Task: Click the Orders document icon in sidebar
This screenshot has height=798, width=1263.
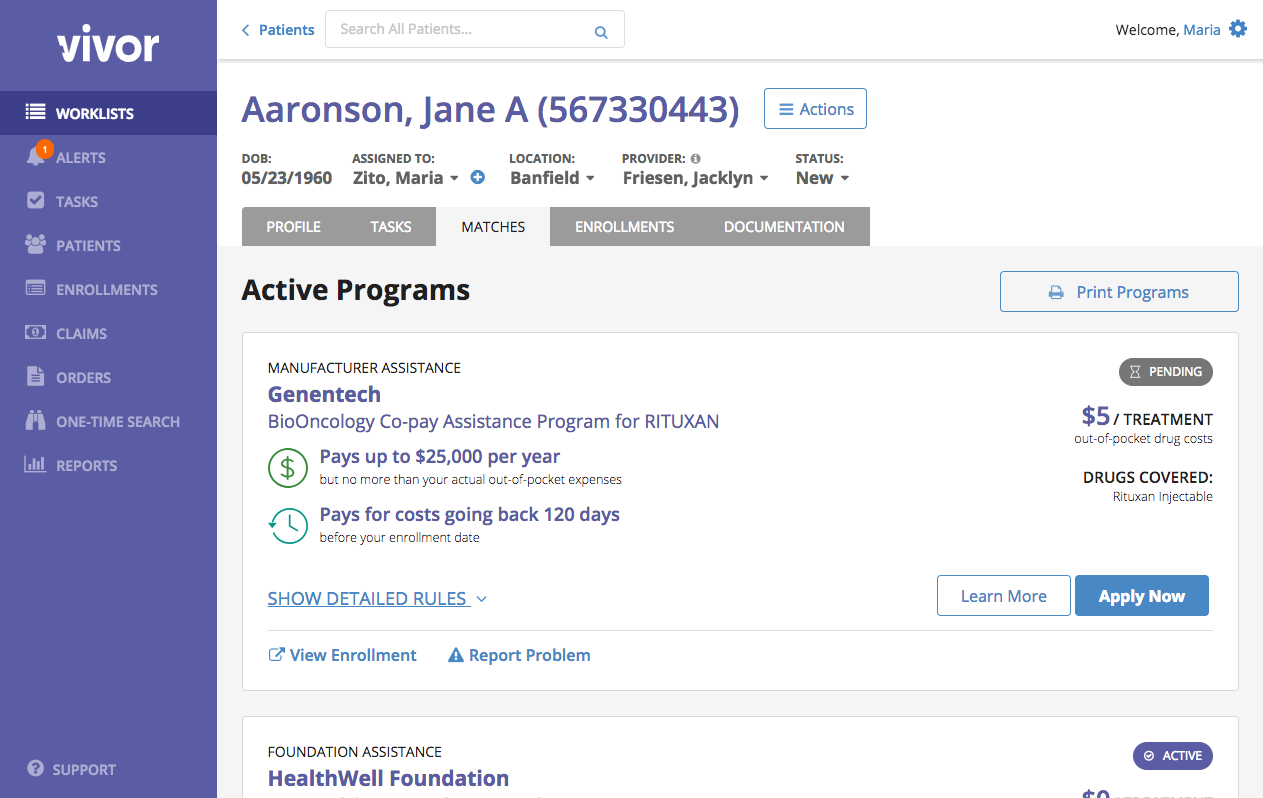Action: [x=35, y=376]
